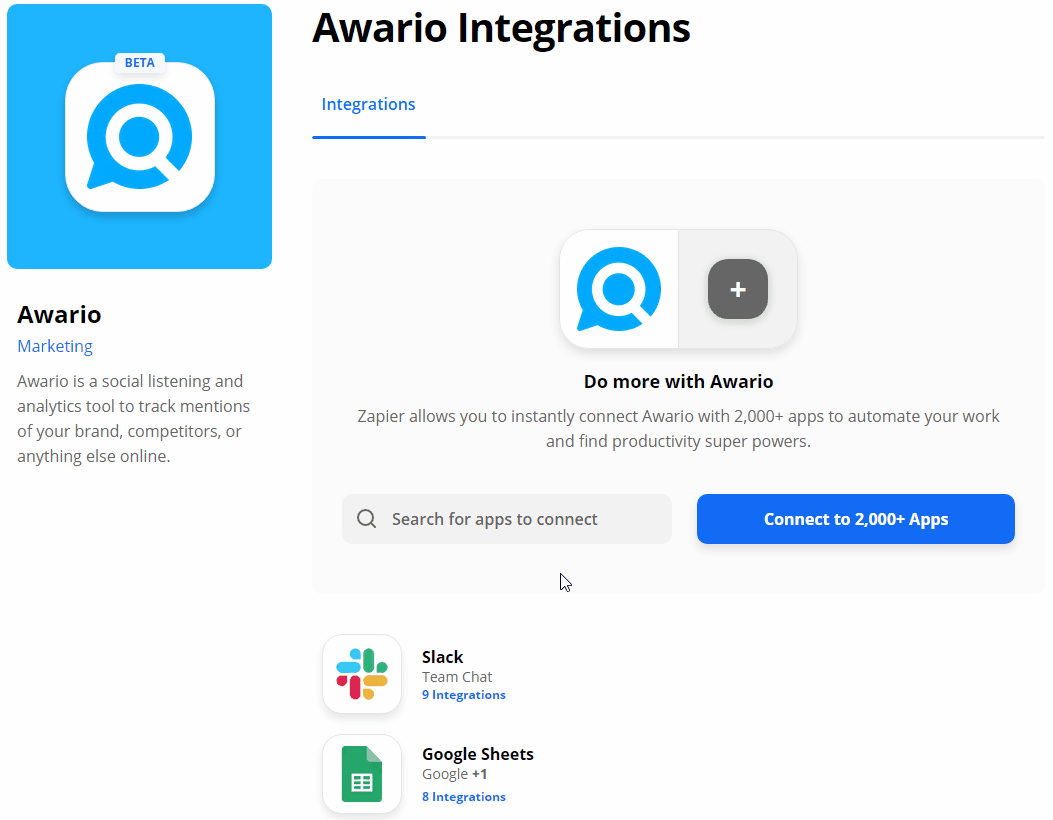This screenshot has width=1053, height=820.
Task: Click the Do more with Awario heading
Action: (678, 381)
